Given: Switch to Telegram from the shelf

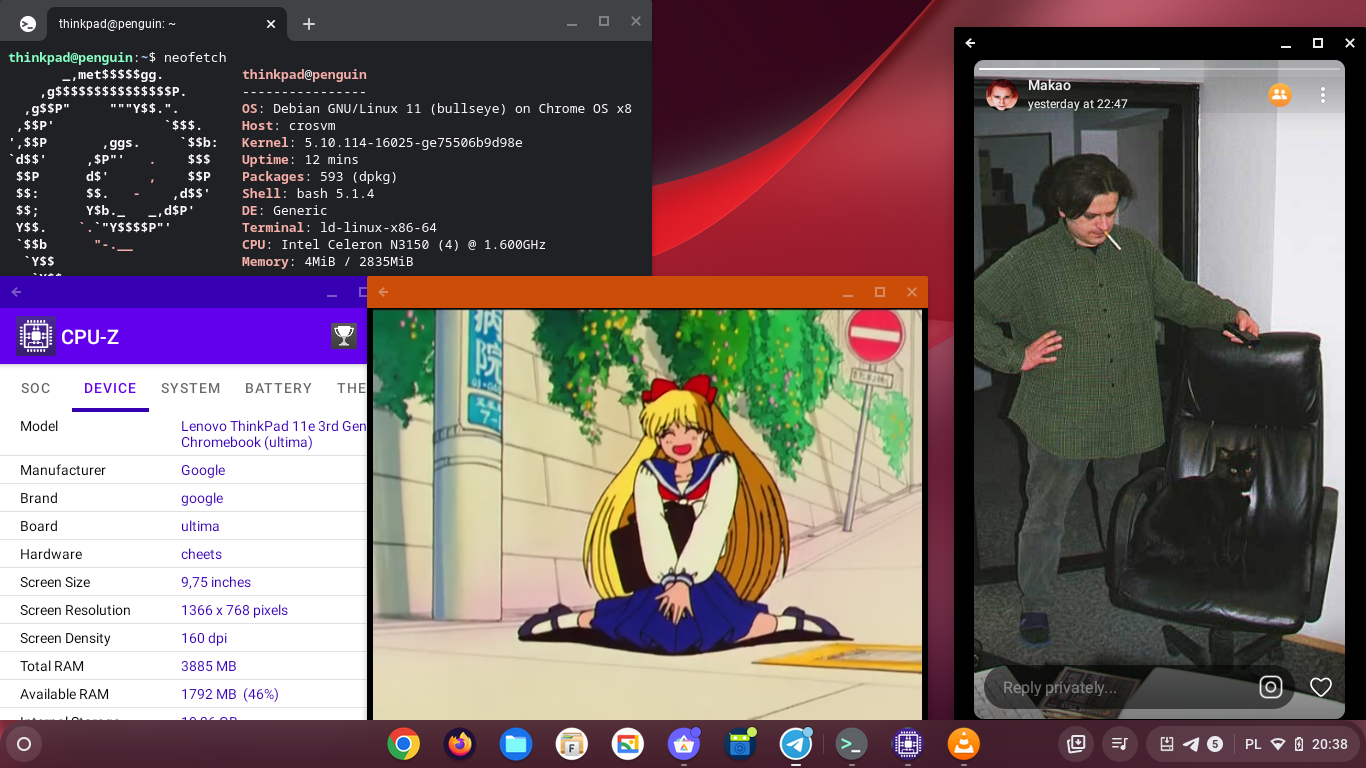Looking at the screenshot, I should click(796, 744).
